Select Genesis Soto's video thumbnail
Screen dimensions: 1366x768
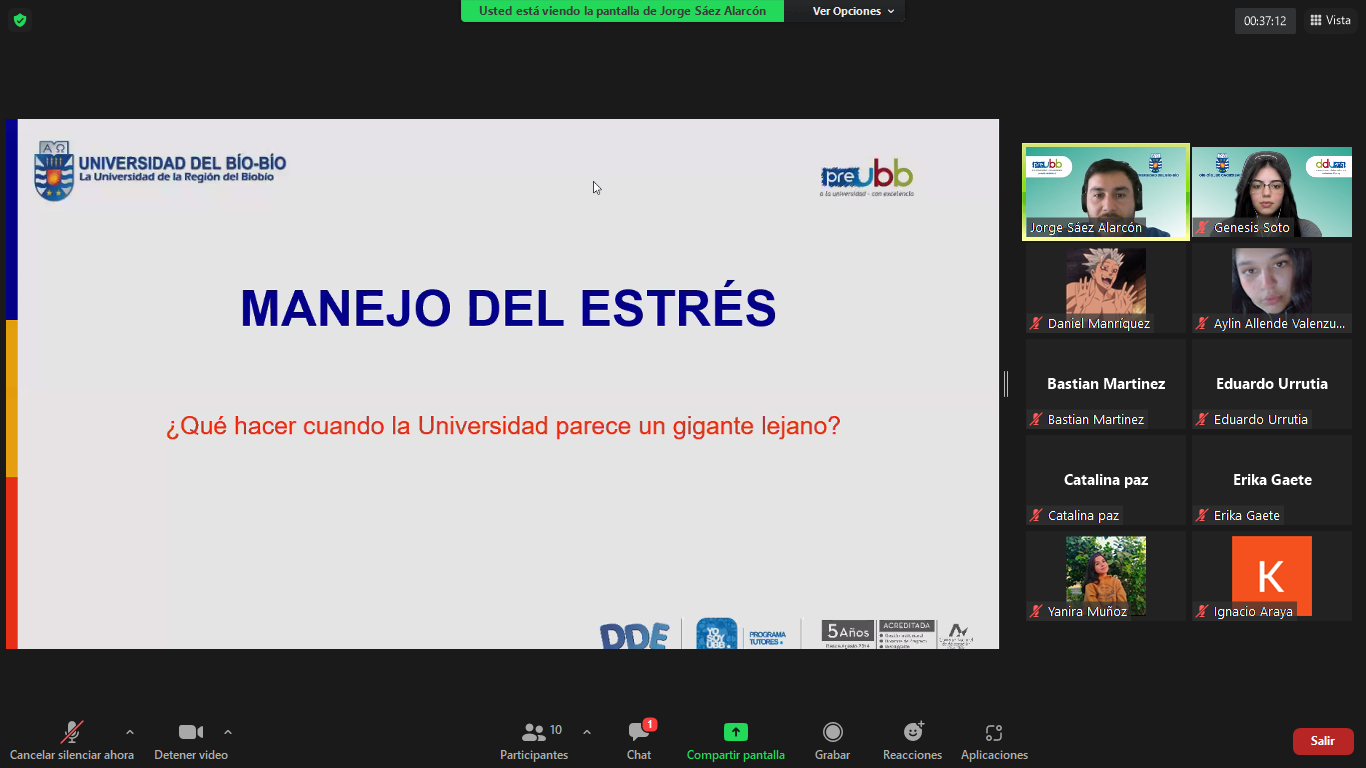[1271, 192]
